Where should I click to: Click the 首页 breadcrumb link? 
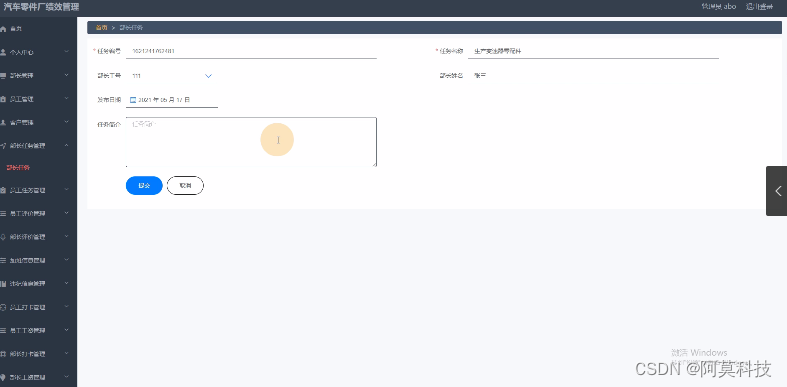(101, 28)
